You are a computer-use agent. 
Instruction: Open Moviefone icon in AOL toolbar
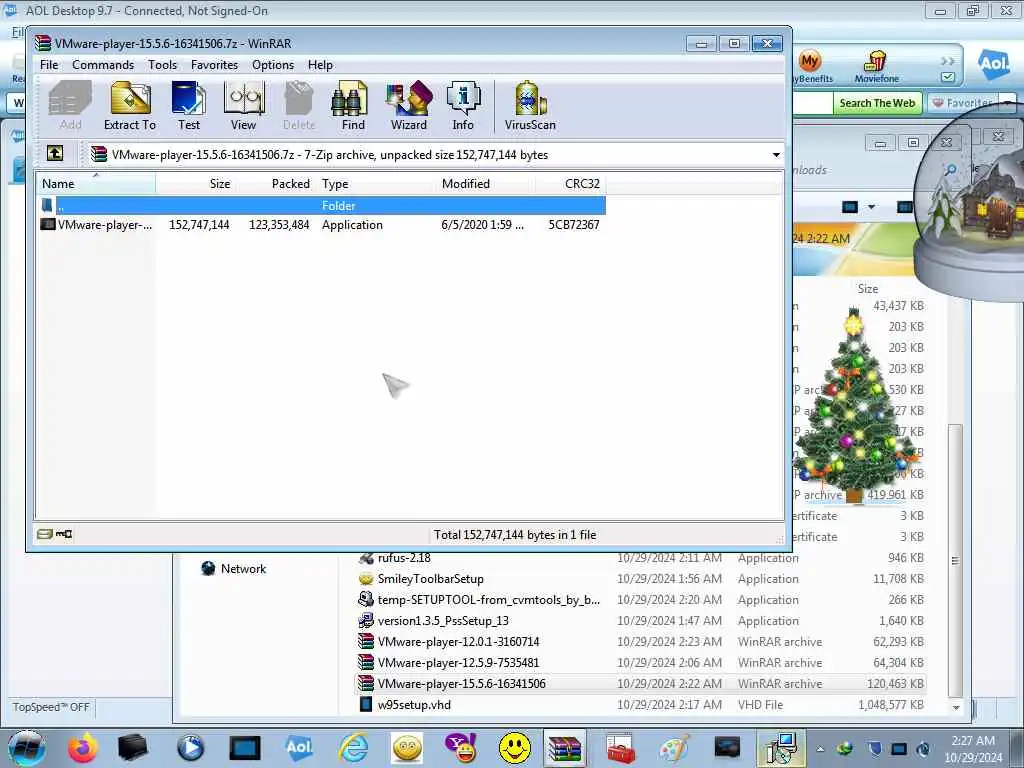(x=876, y=67)
